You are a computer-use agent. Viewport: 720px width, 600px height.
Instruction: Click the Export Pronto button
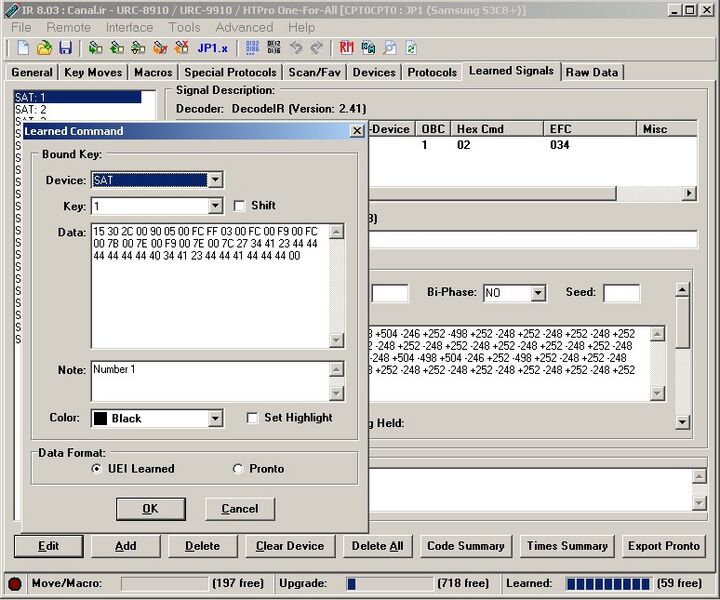[664, 546]
